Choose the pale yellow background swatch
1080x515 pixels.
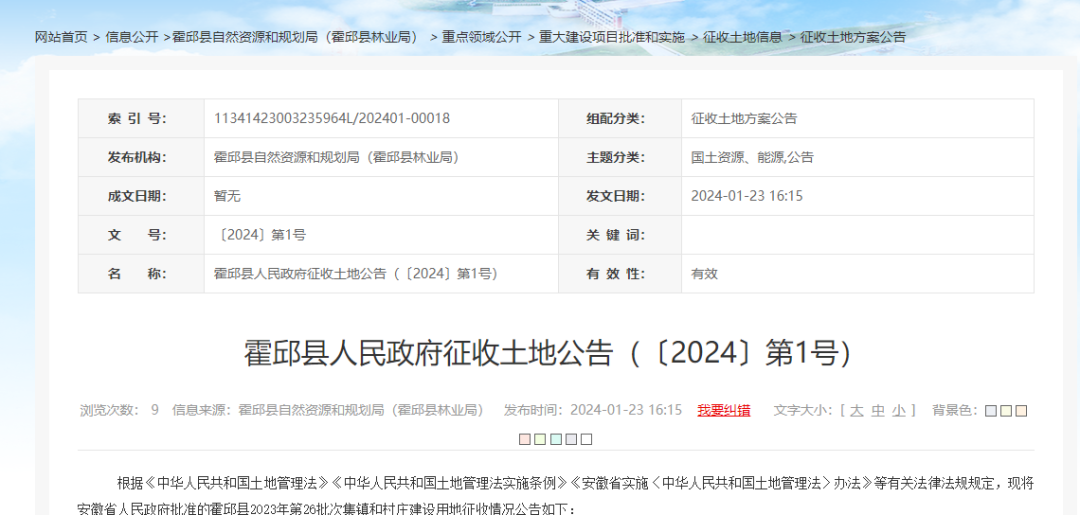pyautogui.click(x=1006, y=411)
